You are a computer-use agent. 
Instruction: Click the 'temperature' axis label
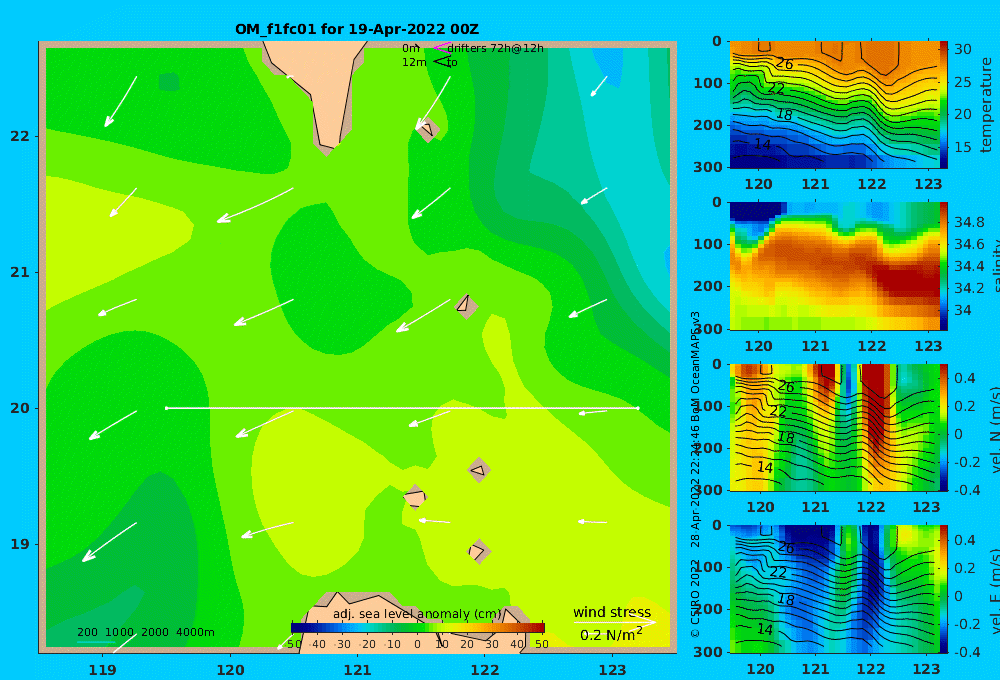[987, 105]
